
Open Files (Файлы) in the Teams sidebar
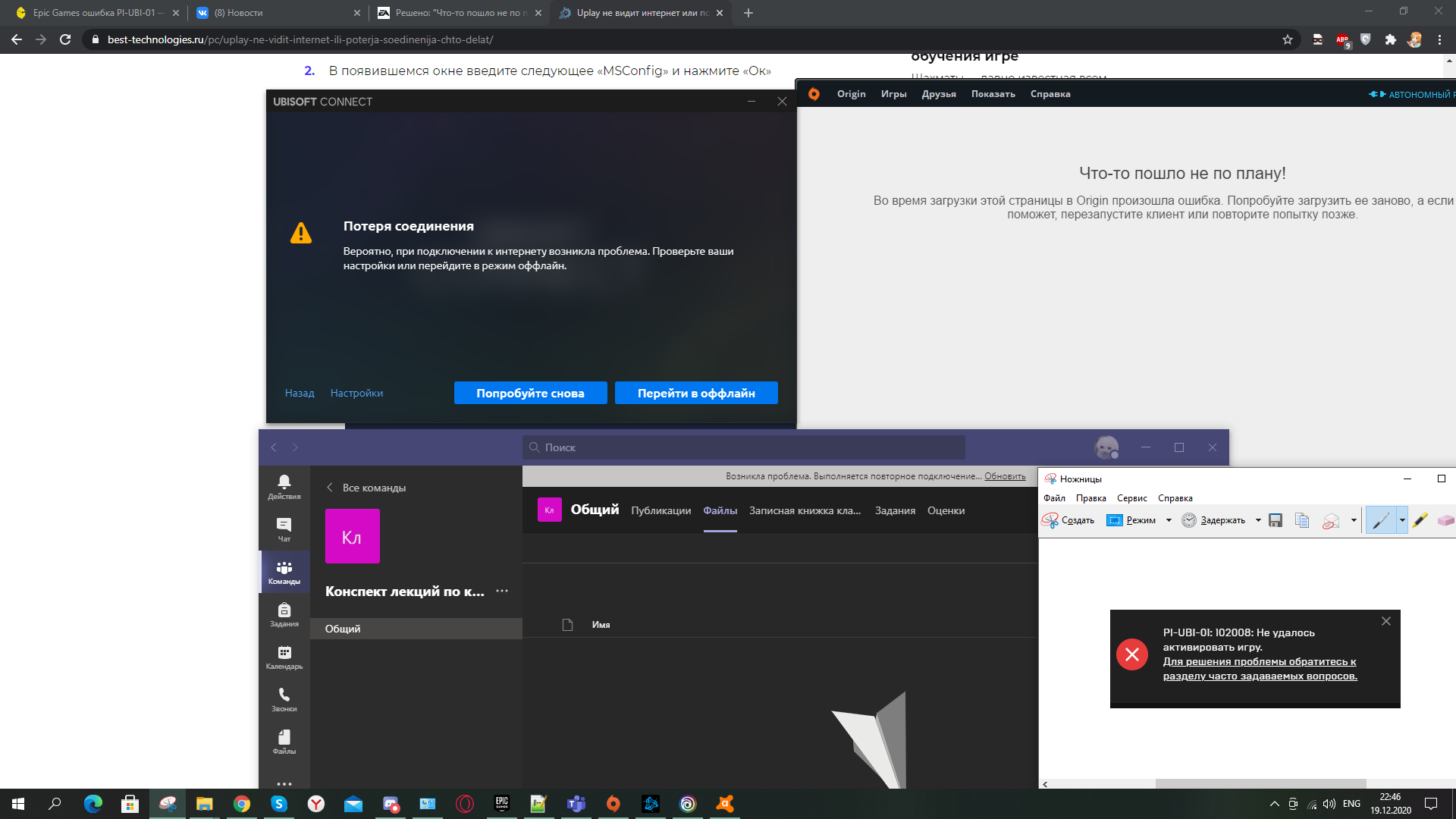284,742
